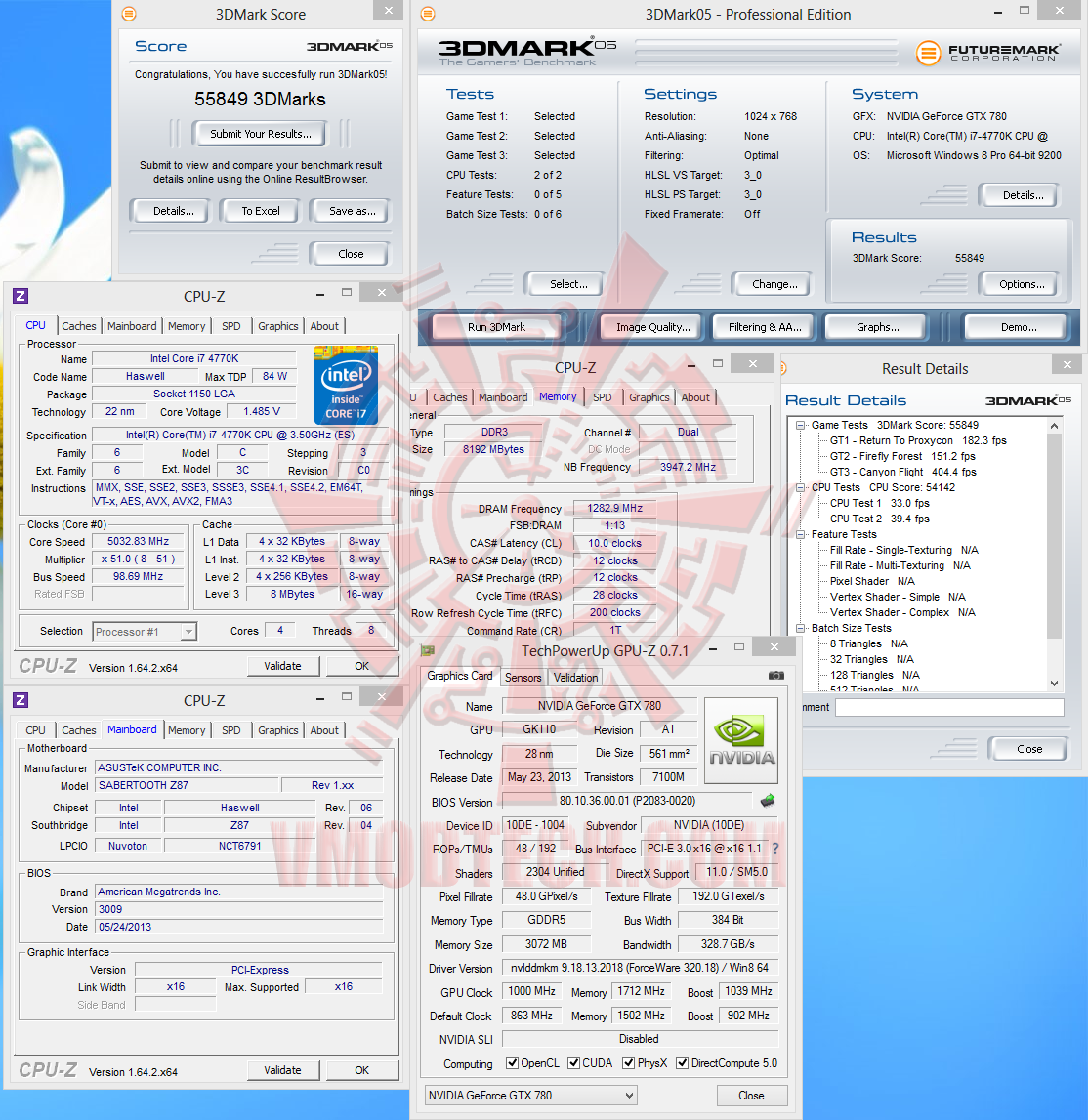
Task: Click the 3DMark05 Professional window orange icon
Action: pos(427,14)
